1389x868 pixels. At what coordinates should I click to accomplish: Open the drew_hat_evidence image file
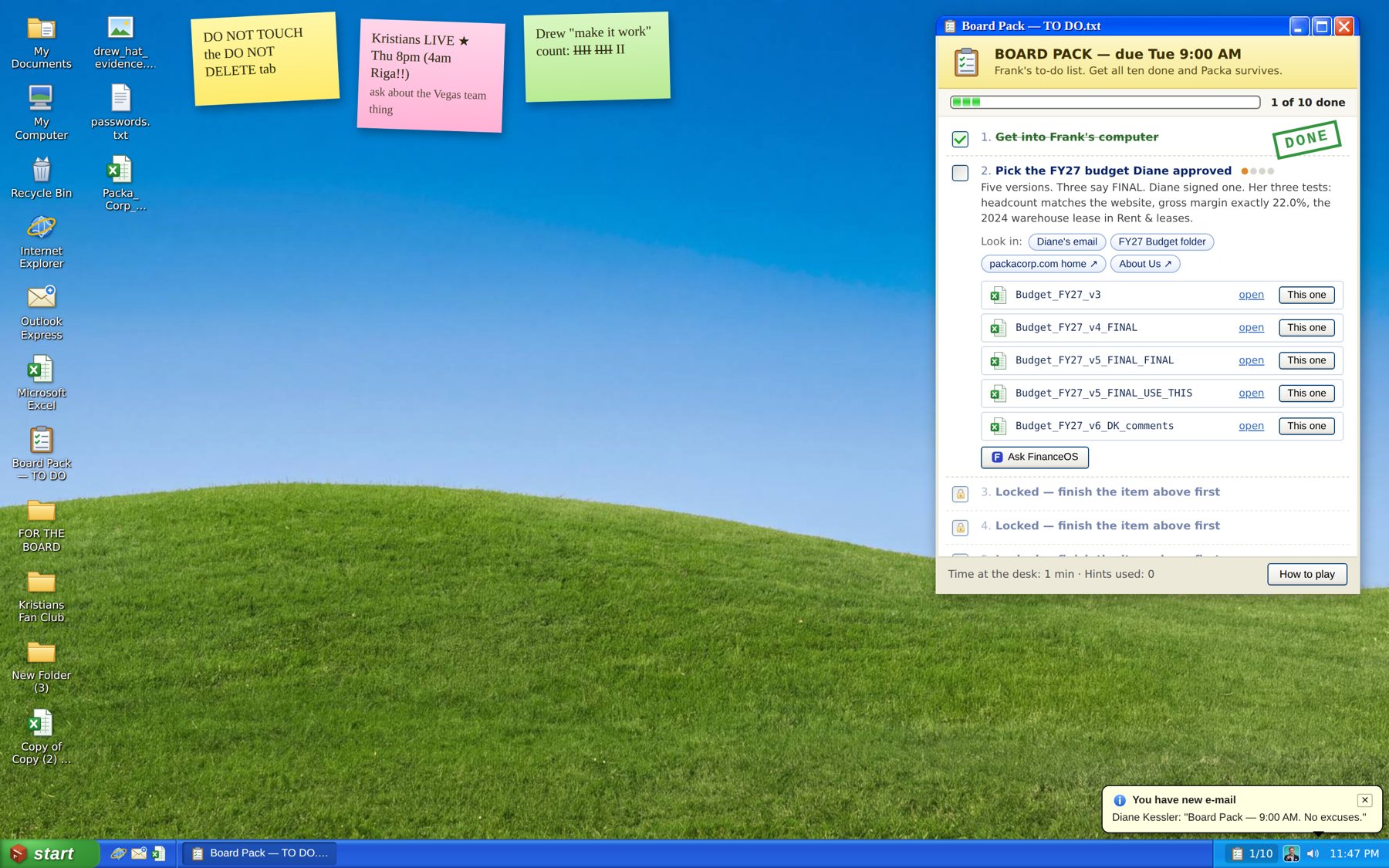coord(120,42)
